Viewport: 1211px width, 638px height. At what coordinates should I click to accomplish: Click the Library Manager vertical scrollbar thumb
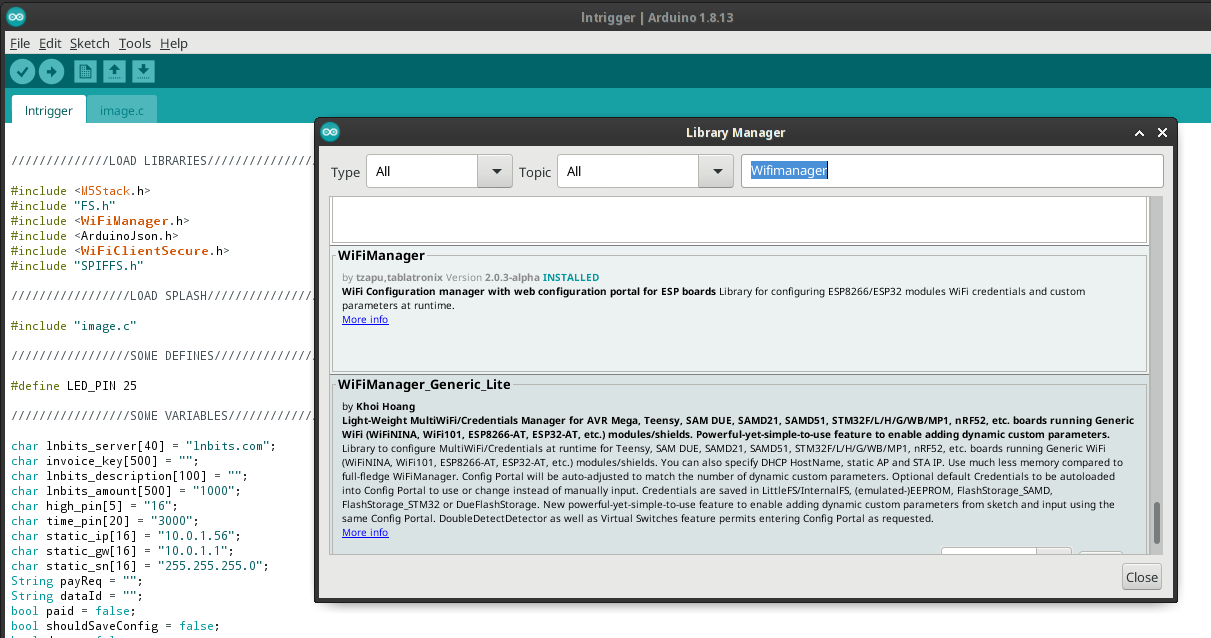[1158, 523]
